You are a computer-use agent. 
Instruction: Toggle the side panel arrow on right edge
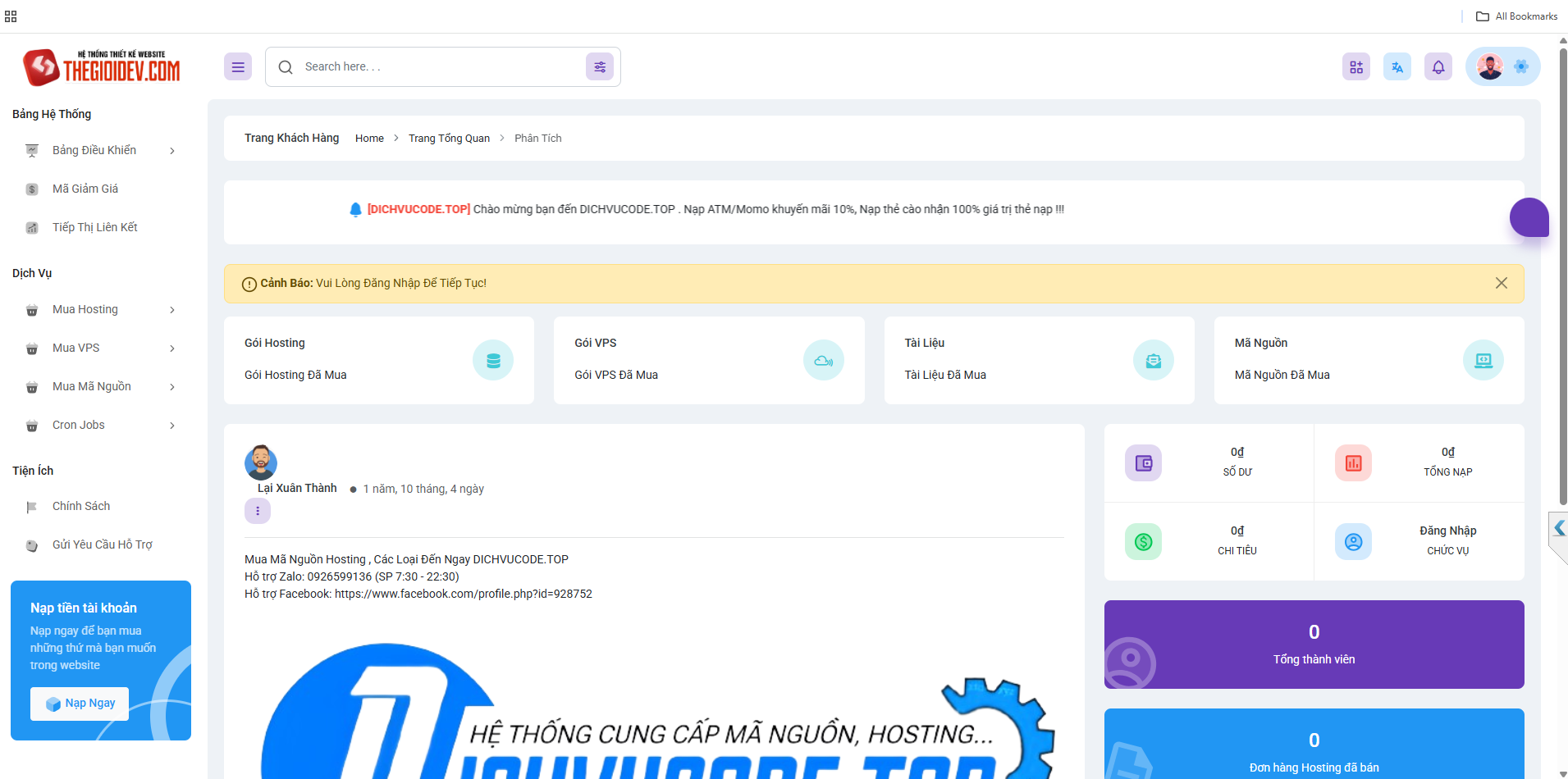[1559, 529]
